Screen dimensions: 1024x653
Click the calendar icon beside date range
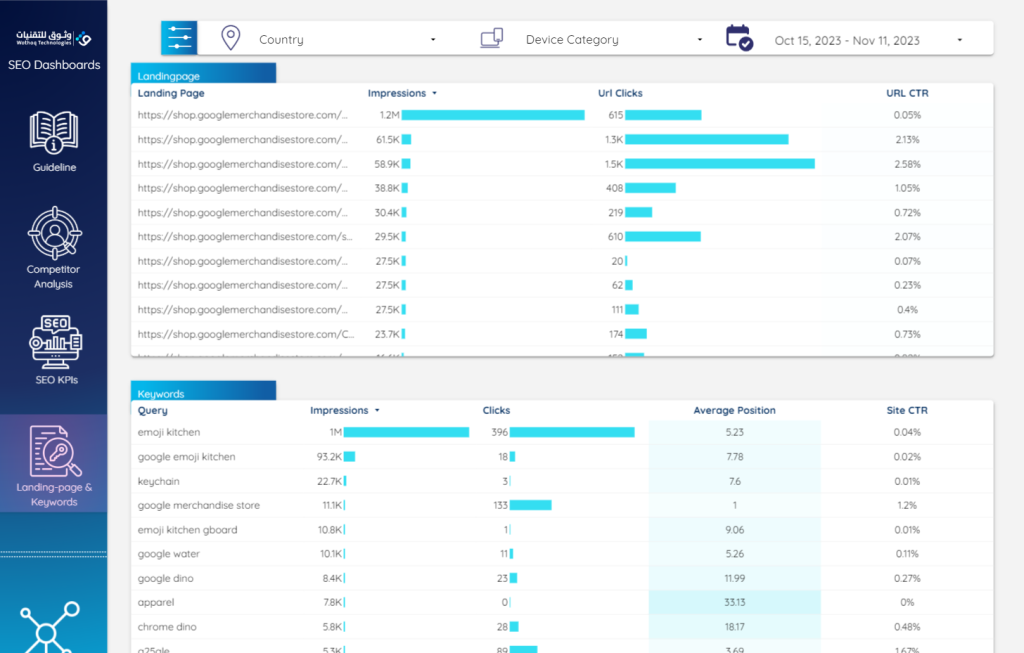point(739,38)
